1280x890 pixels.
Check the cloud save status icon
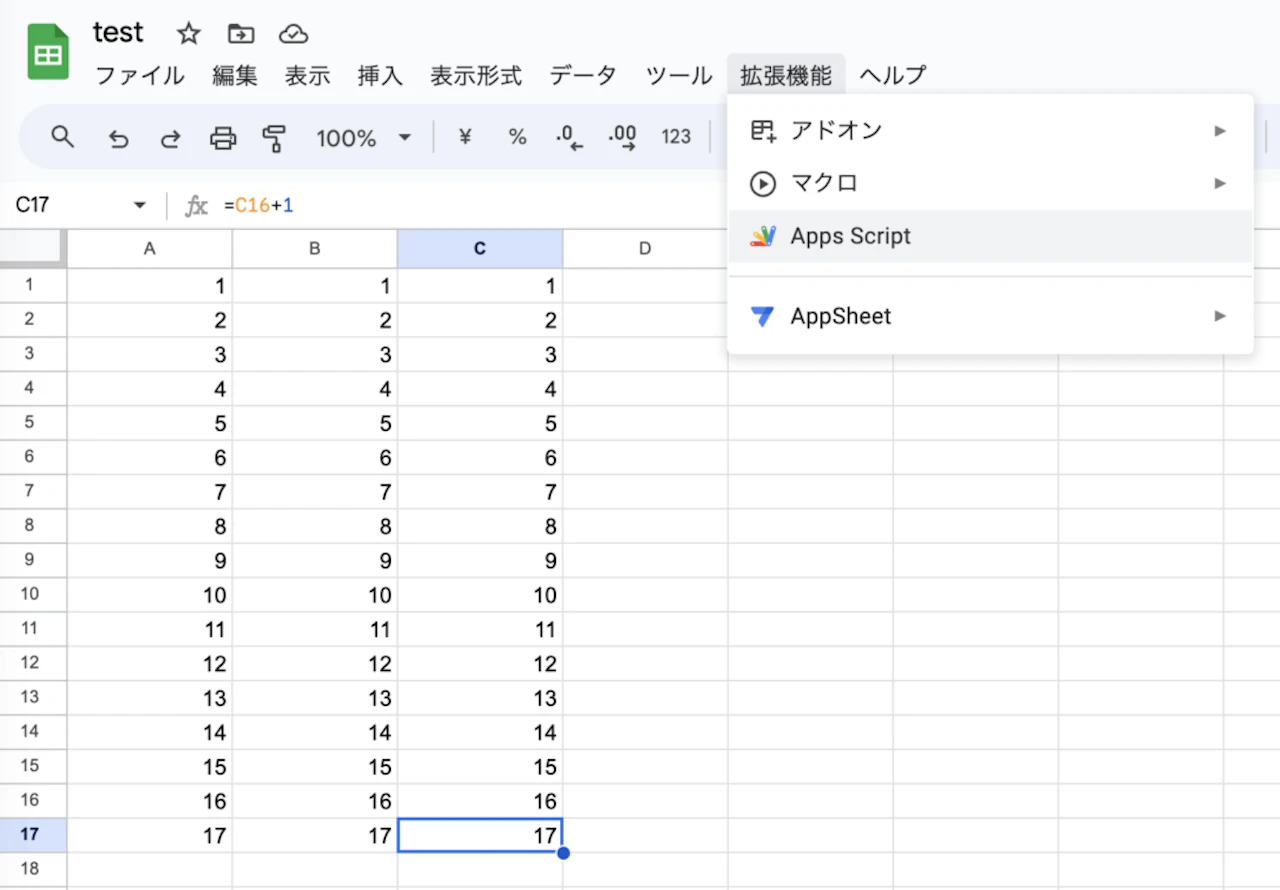pyautogui.click(x=293, y=34)
